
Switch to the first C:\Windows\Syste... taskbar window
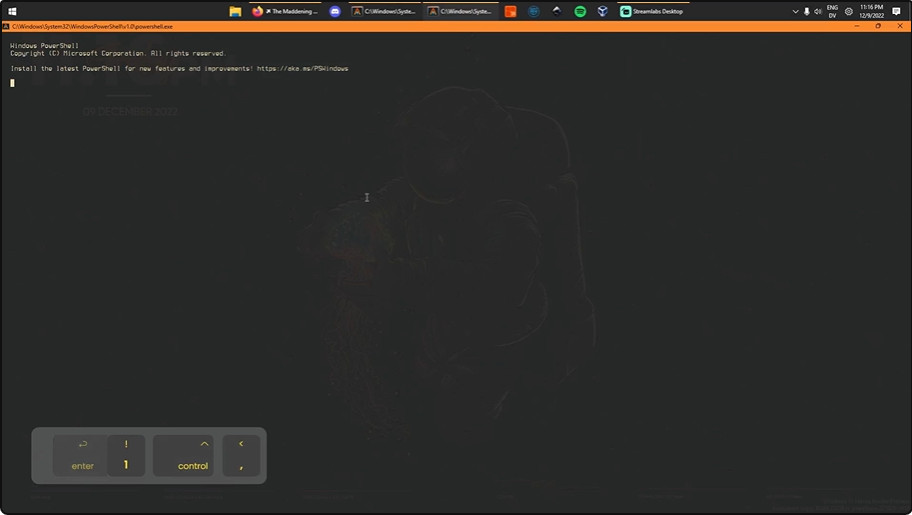click(384, 11)
